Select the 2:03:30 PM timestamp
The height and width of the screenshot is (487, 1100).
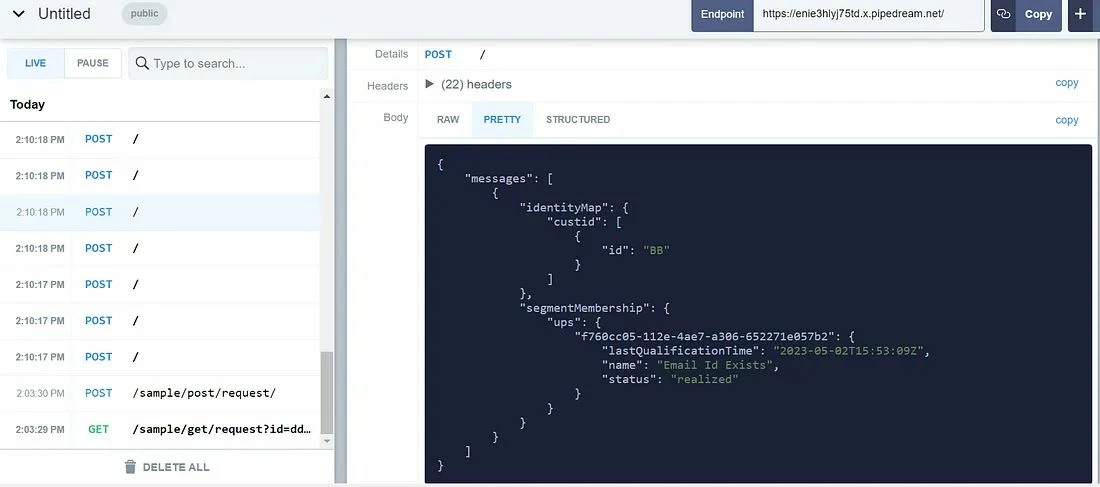tap(41, 394)
